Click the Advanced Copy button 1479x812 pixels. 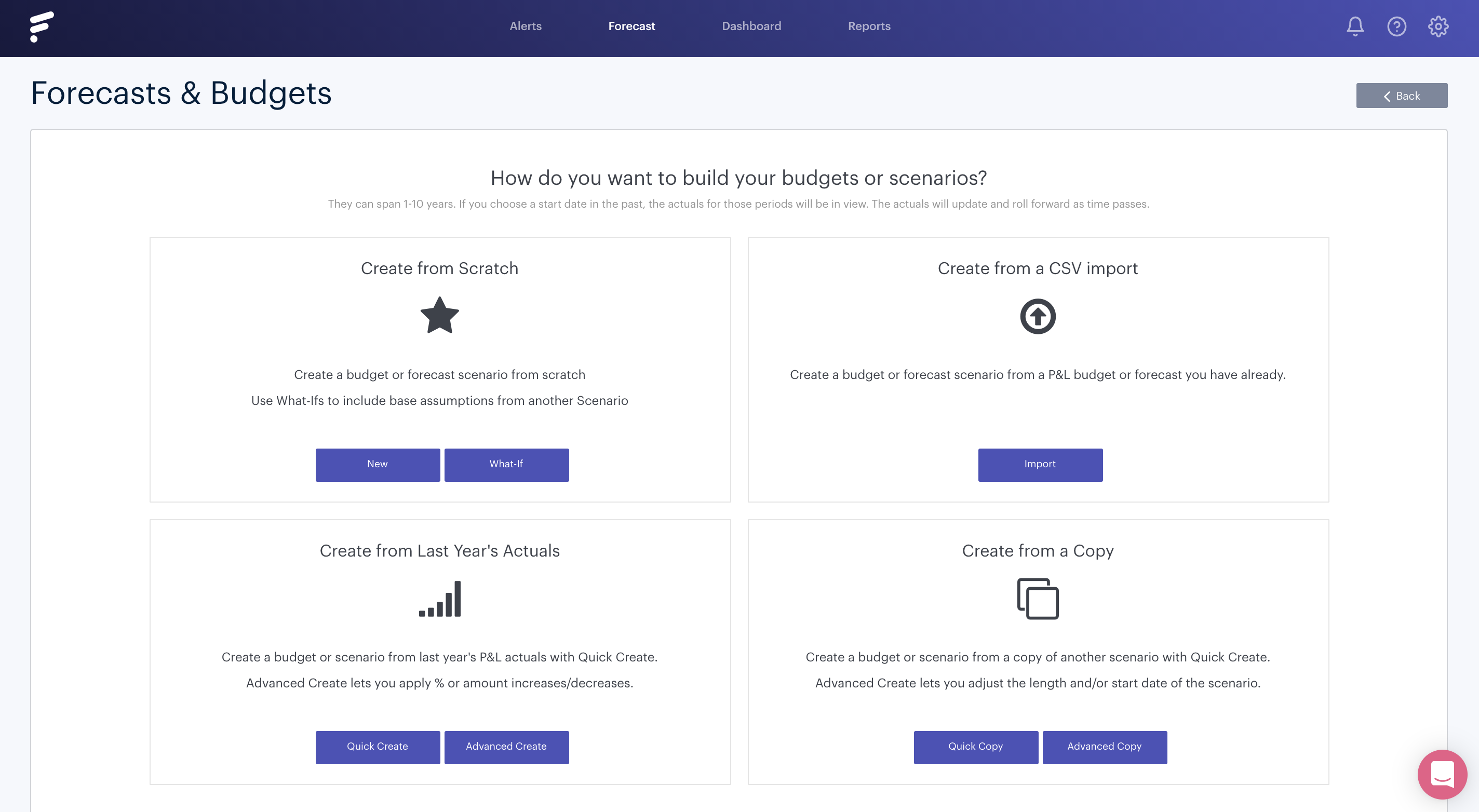(x=1105, y=747)
